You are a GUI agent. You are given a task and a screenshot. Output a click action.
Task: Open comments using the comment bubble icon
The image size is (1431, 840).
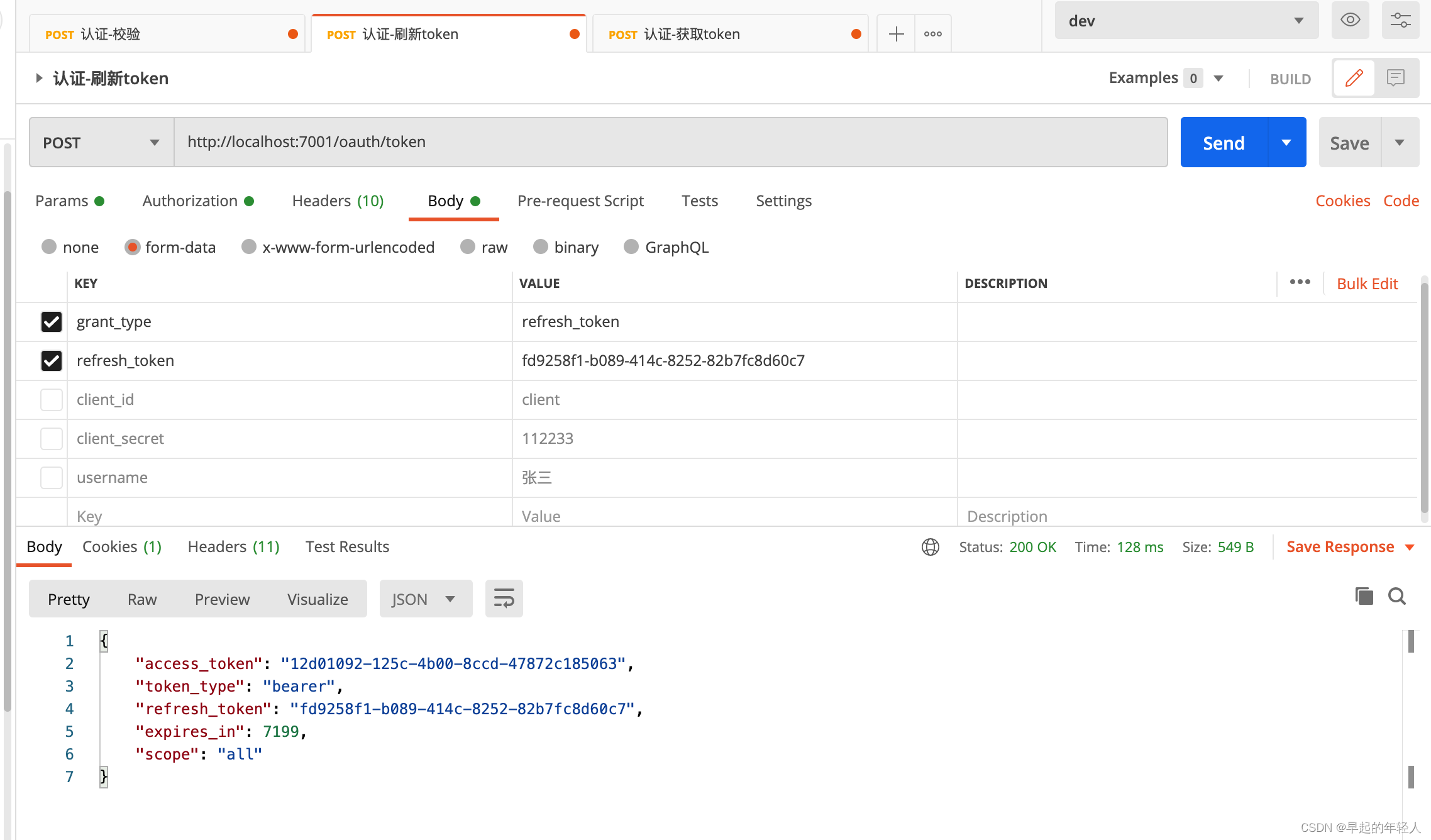pyautogui.click(x=1396, y=77)
